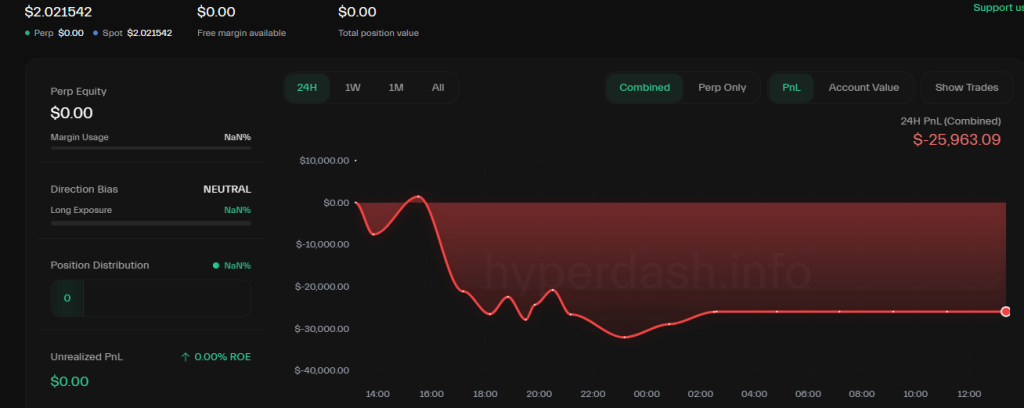Image resolution: width=1024 pixels, height=408 pixels.
Task: Select the PnL chart mode
Action: pos(792,87)
